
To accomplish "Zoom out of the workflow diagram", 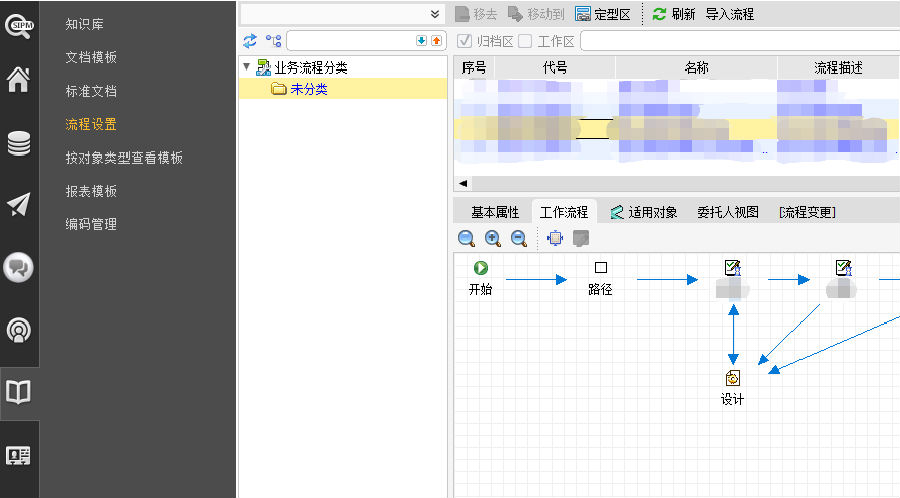I will pos(519,238).
